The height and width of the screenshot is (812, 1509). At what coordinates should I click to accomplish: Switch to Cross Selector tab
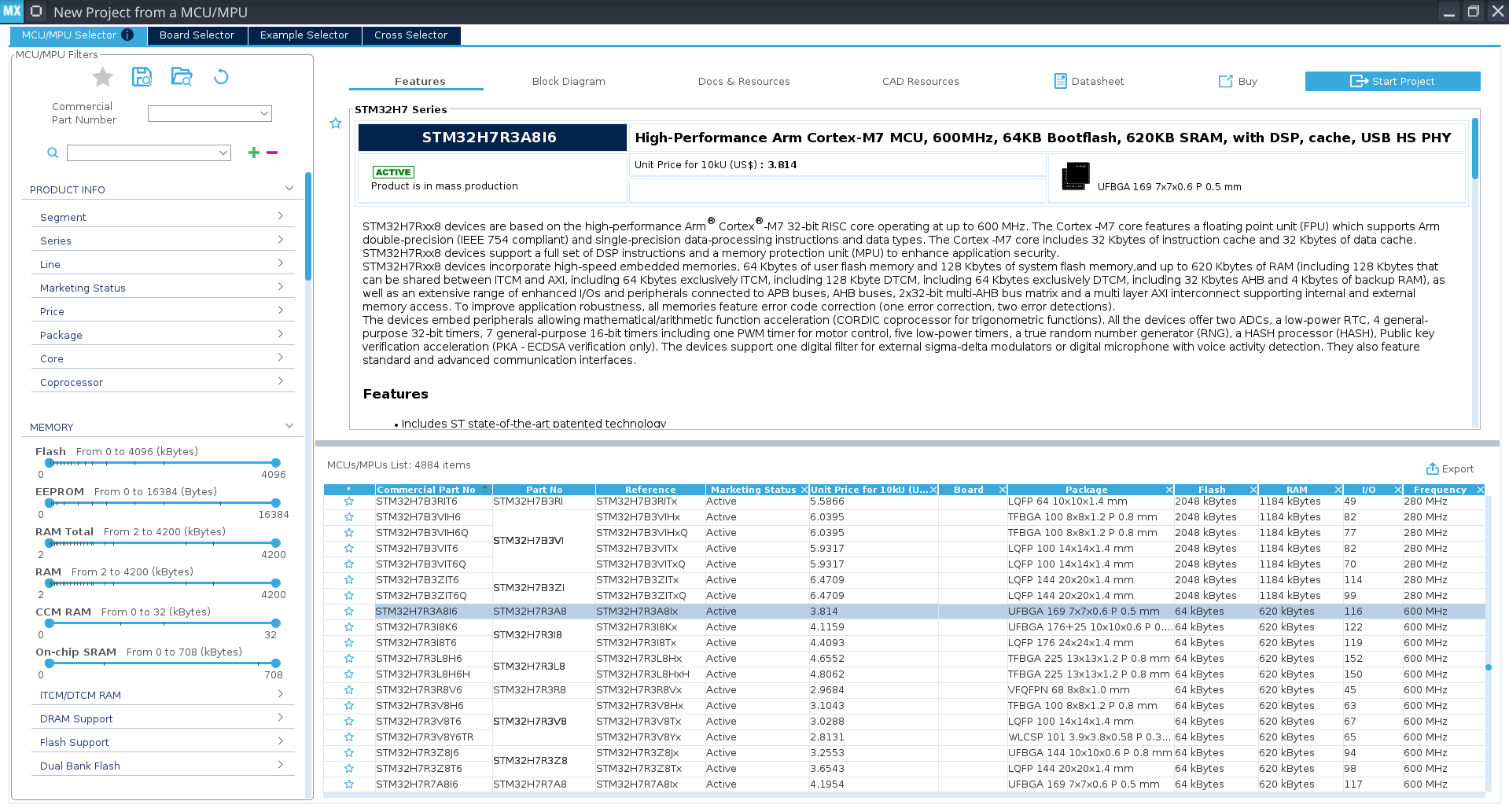click(410, 35)
